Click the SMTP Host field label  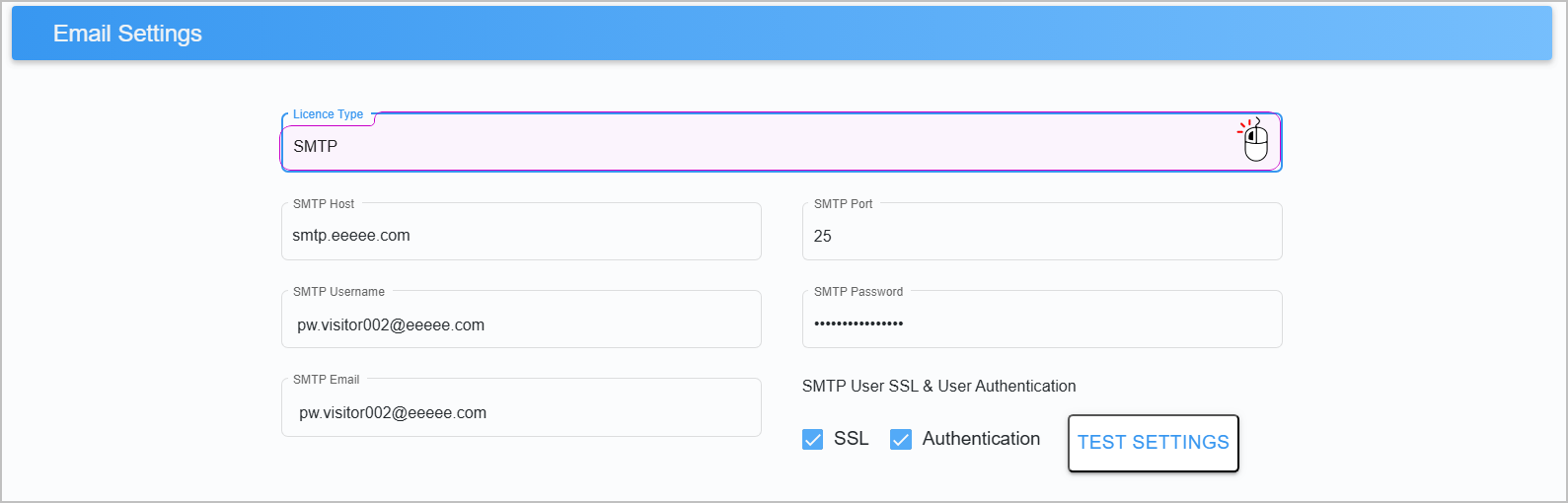tap(324, 204)
